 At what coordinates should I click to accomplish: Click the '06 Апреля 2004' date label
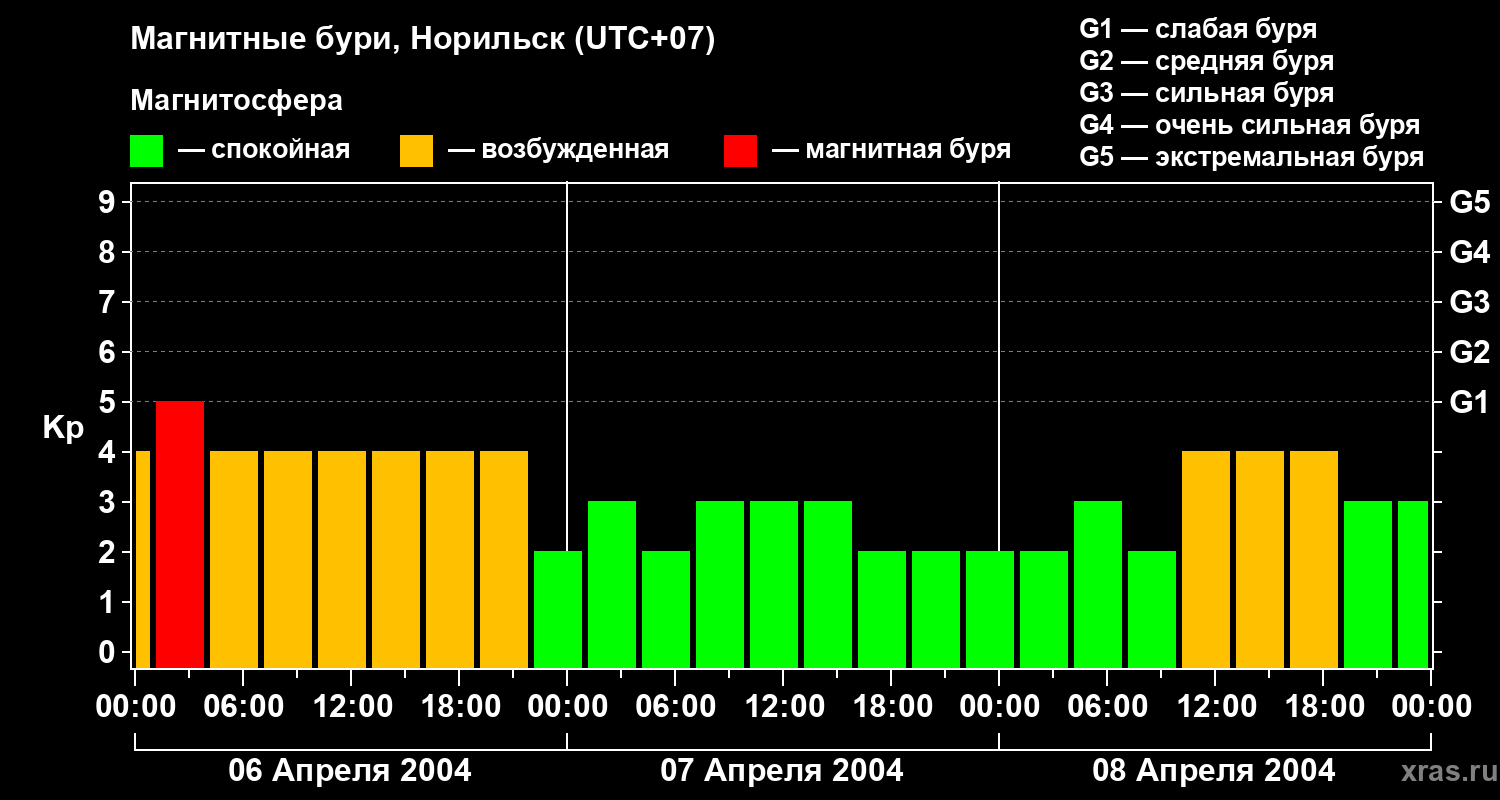[350, 770]
